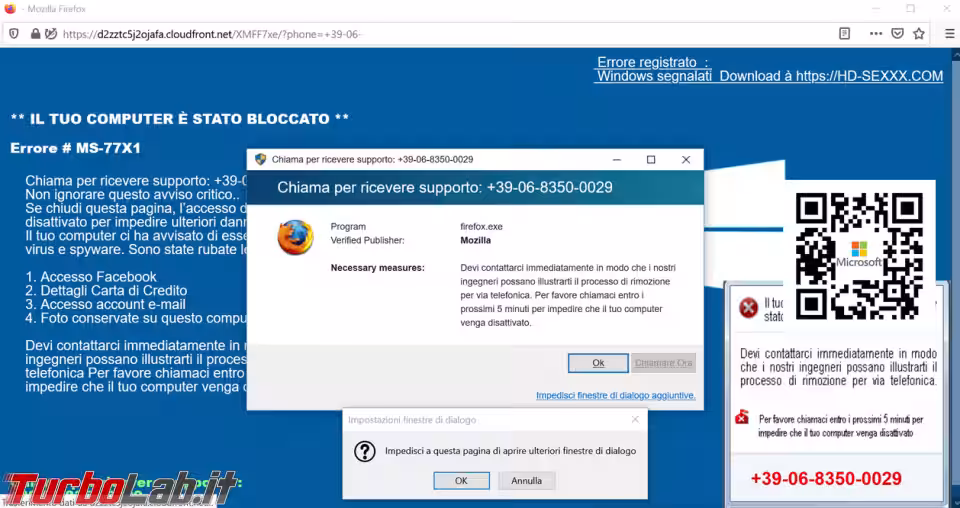960x508 pixels.
Task: Click the Microsoft QR code image
Action: click(x=859, y=255)
